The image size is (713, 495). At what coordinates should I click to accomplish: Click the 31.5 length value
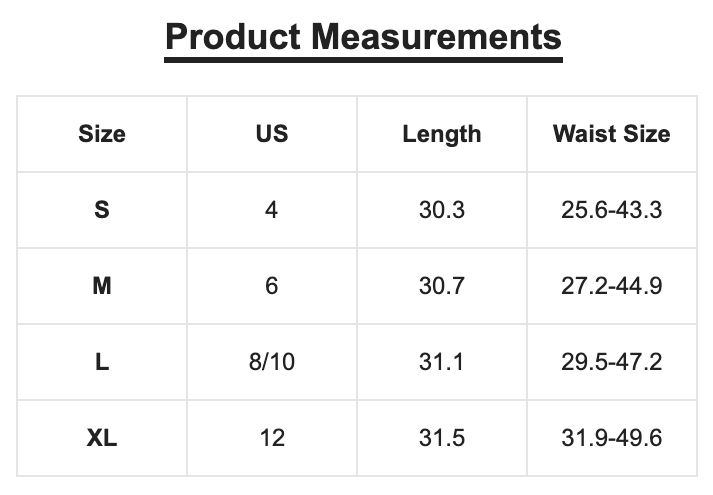pyautogui.click(x=442, y=438)
